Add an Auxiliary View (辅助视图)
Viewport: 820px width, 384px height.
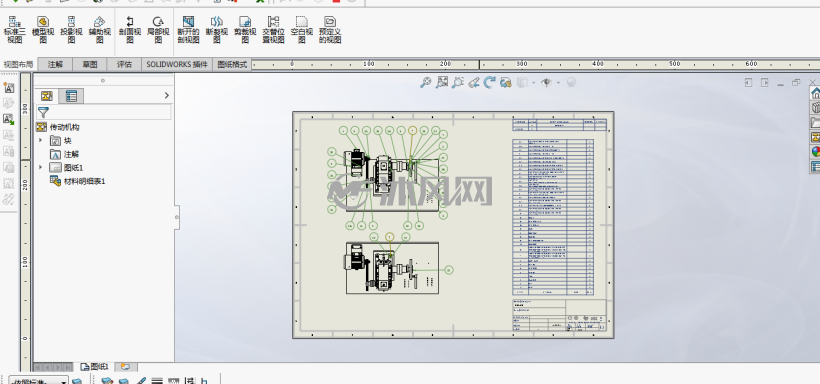(x=99, y=29)
